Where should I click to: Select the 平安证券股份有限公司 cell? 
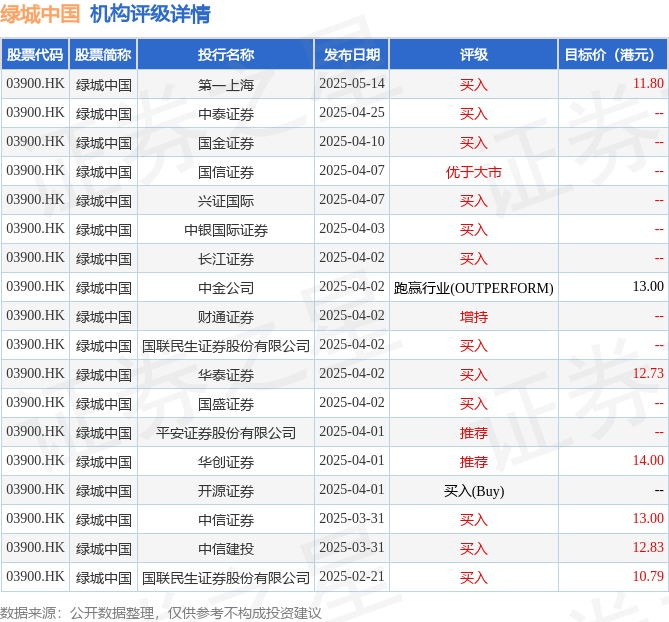point(226,433)
